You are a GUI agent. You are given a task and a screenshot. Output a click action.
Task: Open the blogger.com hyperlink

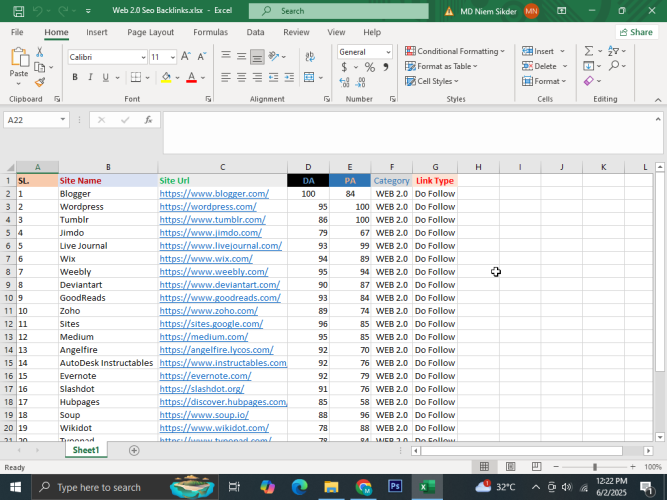pos(214,194)
